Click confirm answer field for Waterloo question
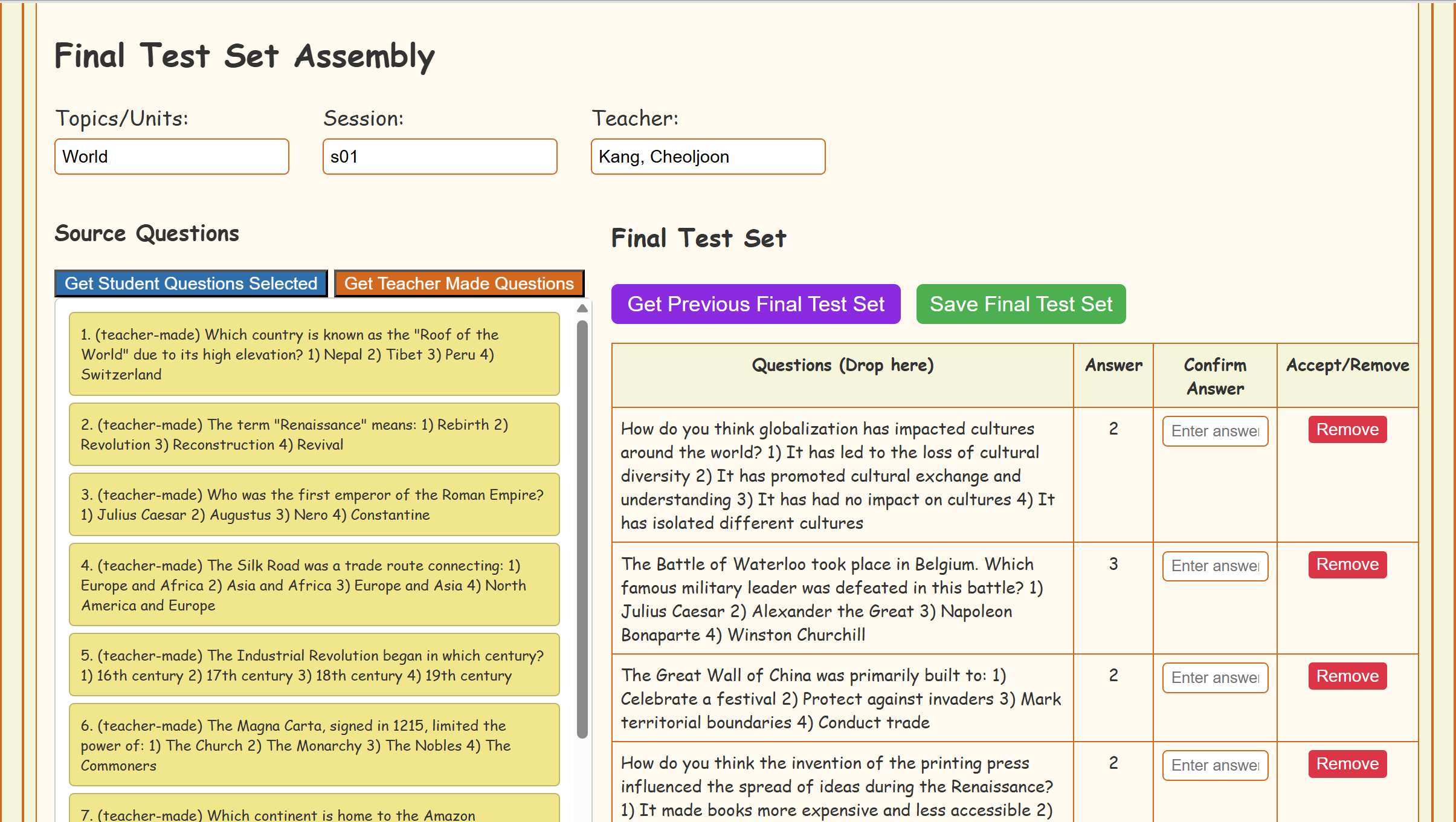Image resolution: width=1456 pixels, height=822 pixels. tap(1215, 566)
